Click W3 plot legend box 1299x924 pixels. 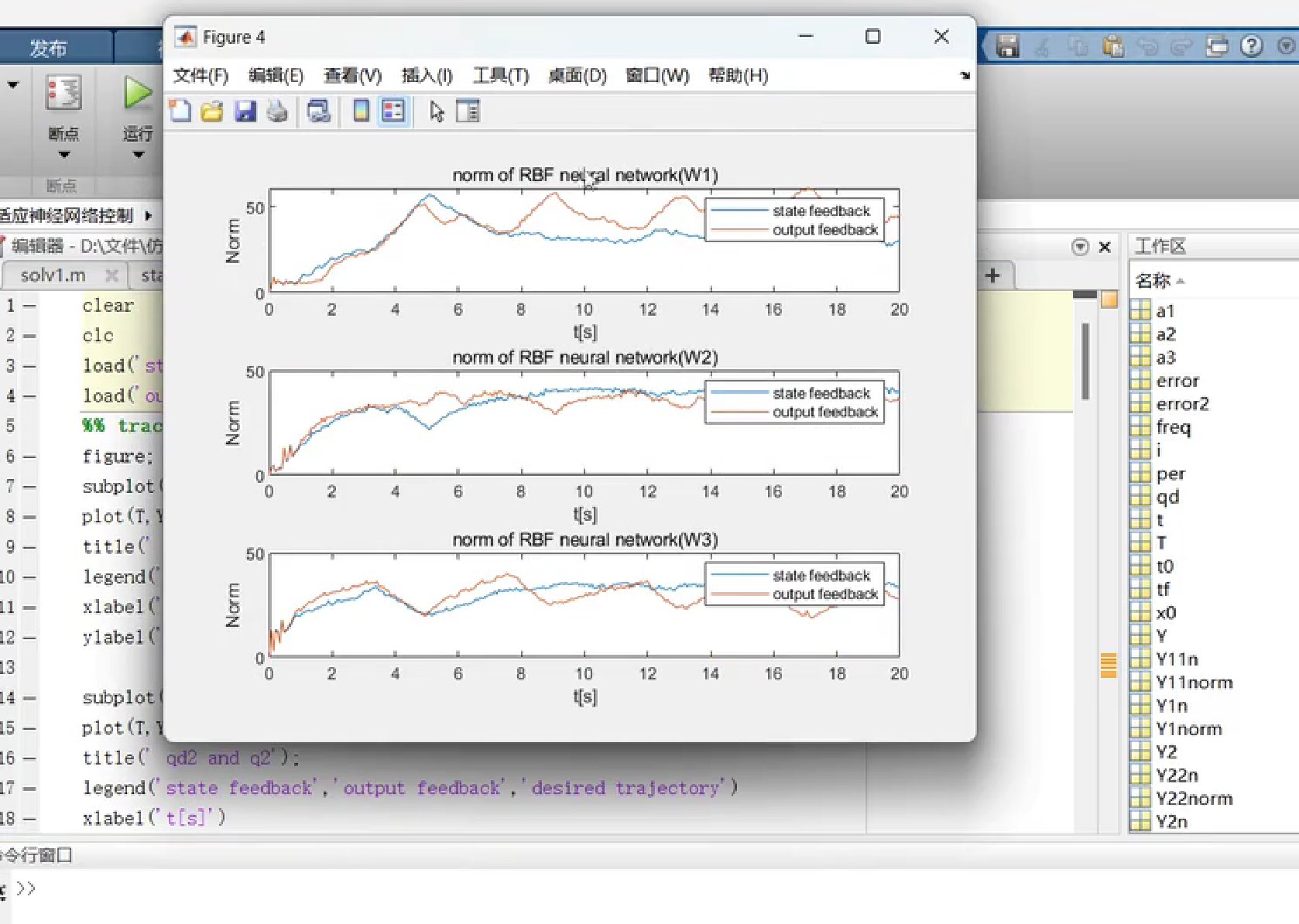click(x=794, y=584)
